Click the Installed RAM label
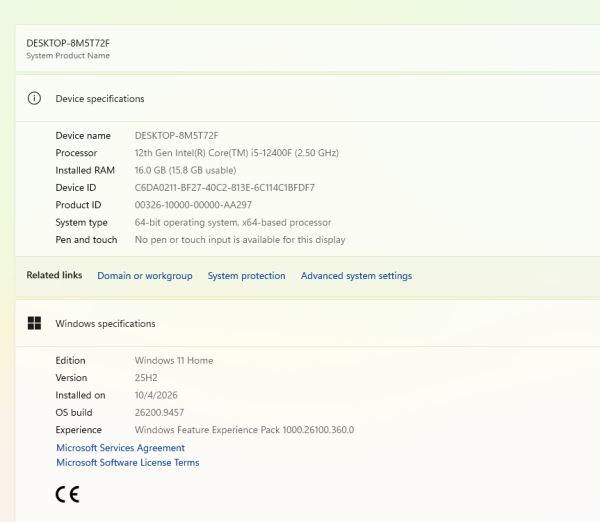600x522 pixels. click(85, 170)
